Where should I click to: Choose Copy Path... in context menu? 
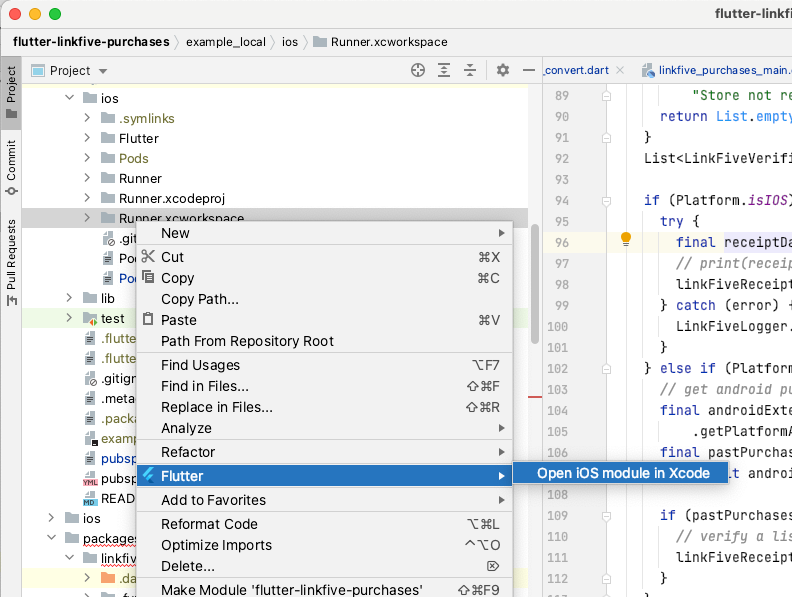point(324,300)
